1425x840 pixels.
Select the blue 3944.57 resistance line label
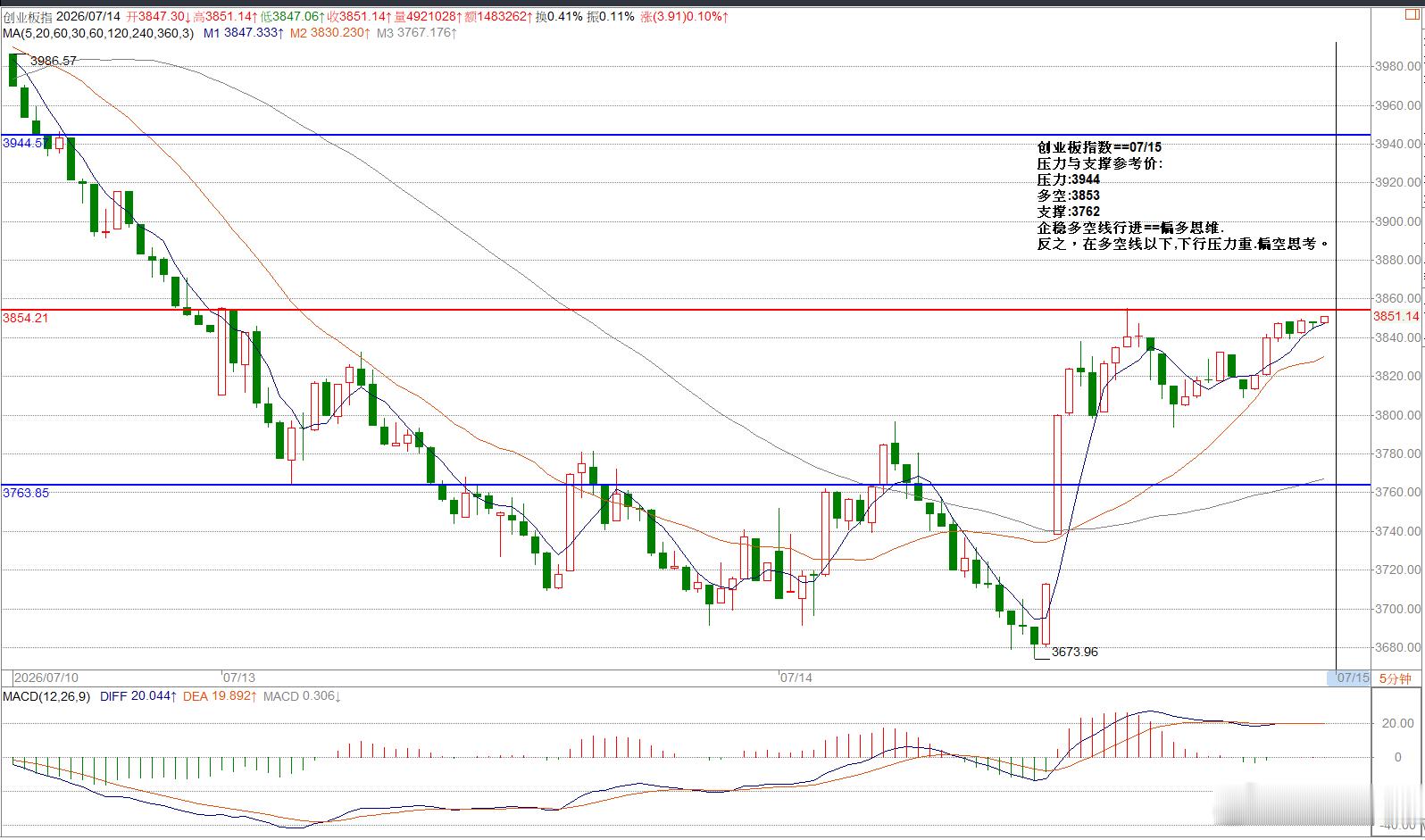(x=26, y=143)
